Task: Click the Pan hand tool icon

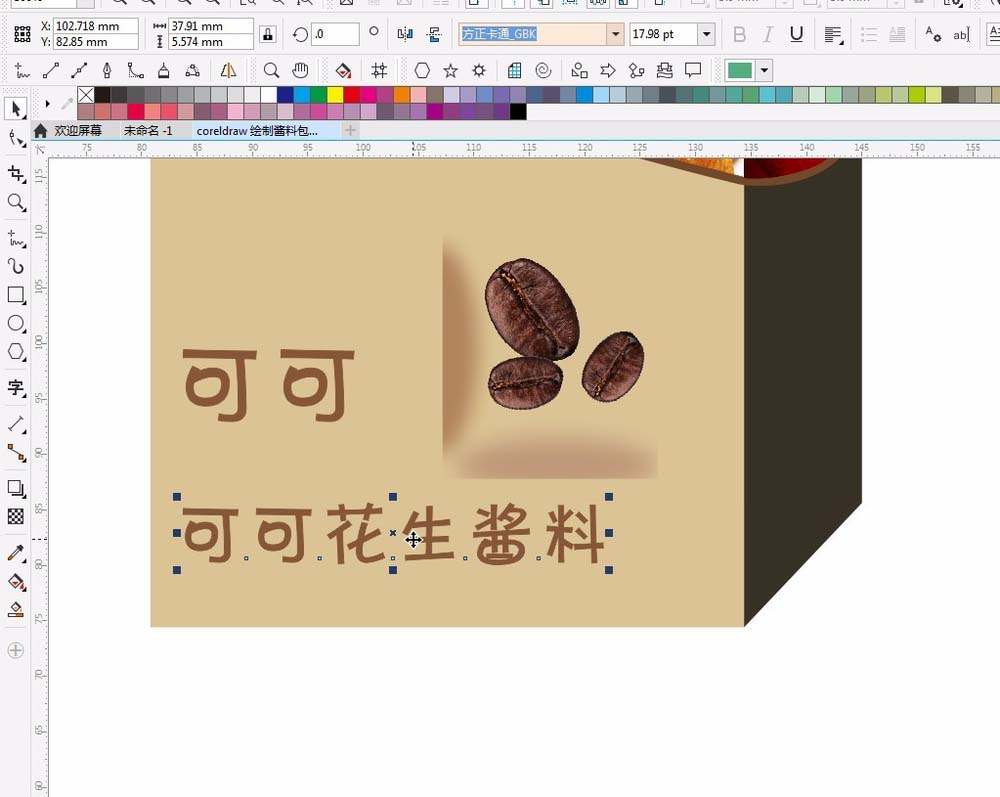Action: click(x=300, y=70)
